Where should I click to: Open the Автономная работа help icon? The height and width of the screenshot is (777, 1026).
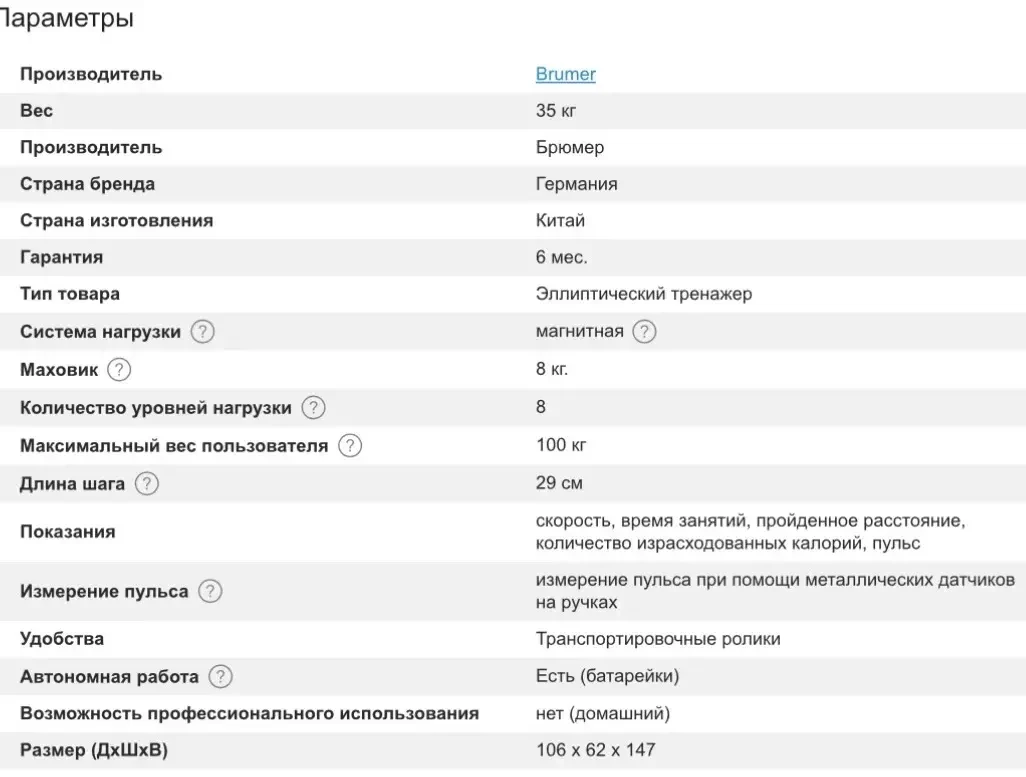click(x=221, y=676)
